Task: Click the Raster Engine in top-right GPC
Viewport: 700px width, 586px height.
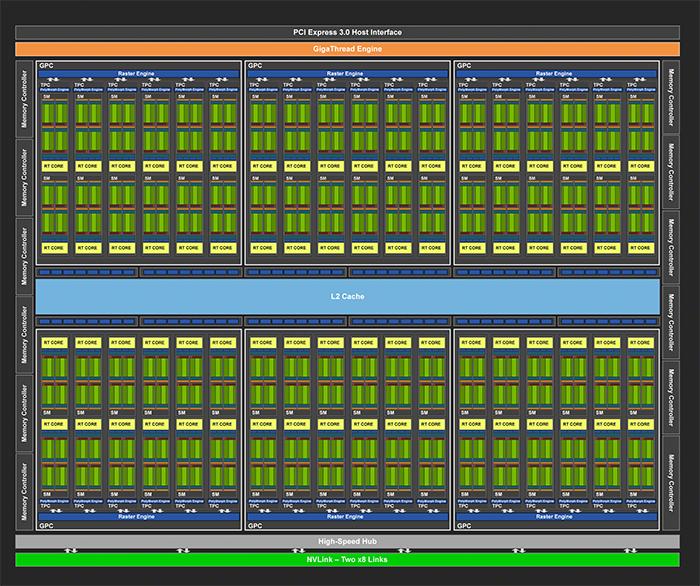Action: (555, 75)
